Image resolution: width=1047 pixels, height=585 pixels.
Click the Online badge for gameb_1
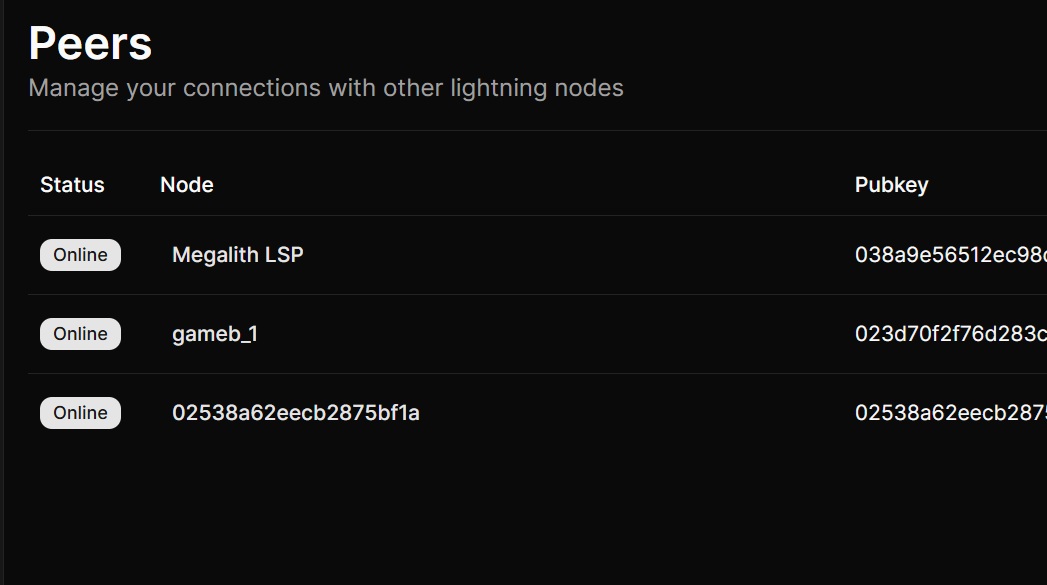click(80, 334)
